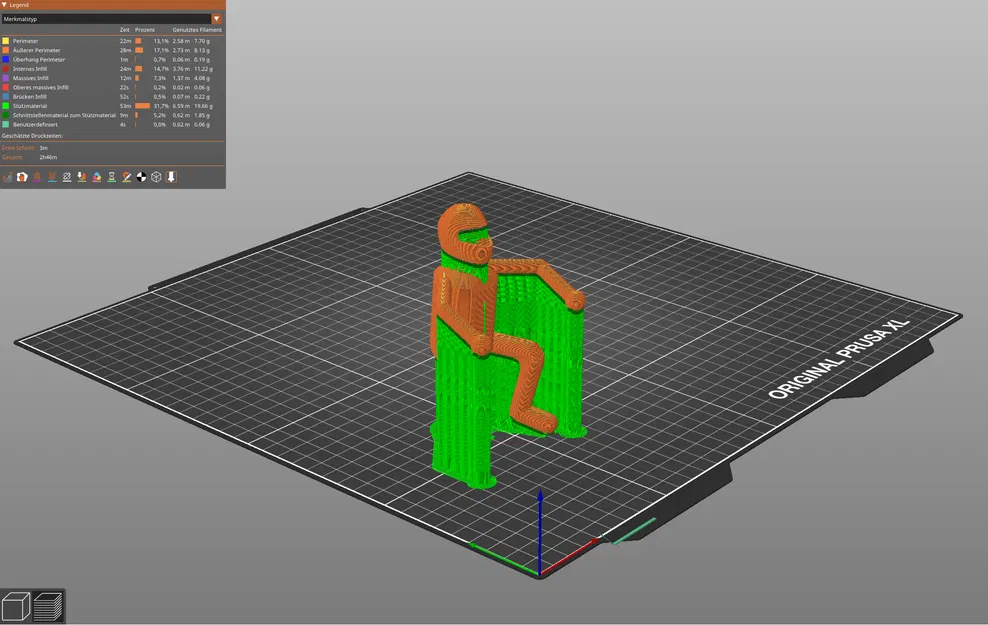
Task: Click the Gesamt 2h46m total time
Action: tap(30, 157)
